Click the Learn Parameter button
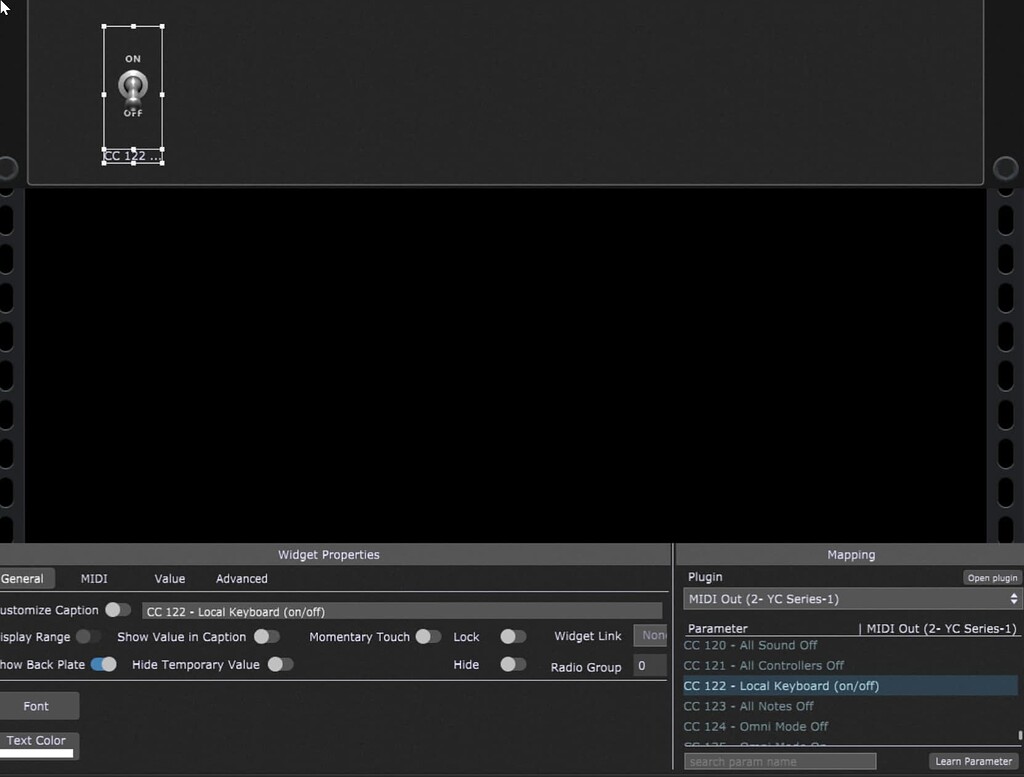 click(973, 761)
